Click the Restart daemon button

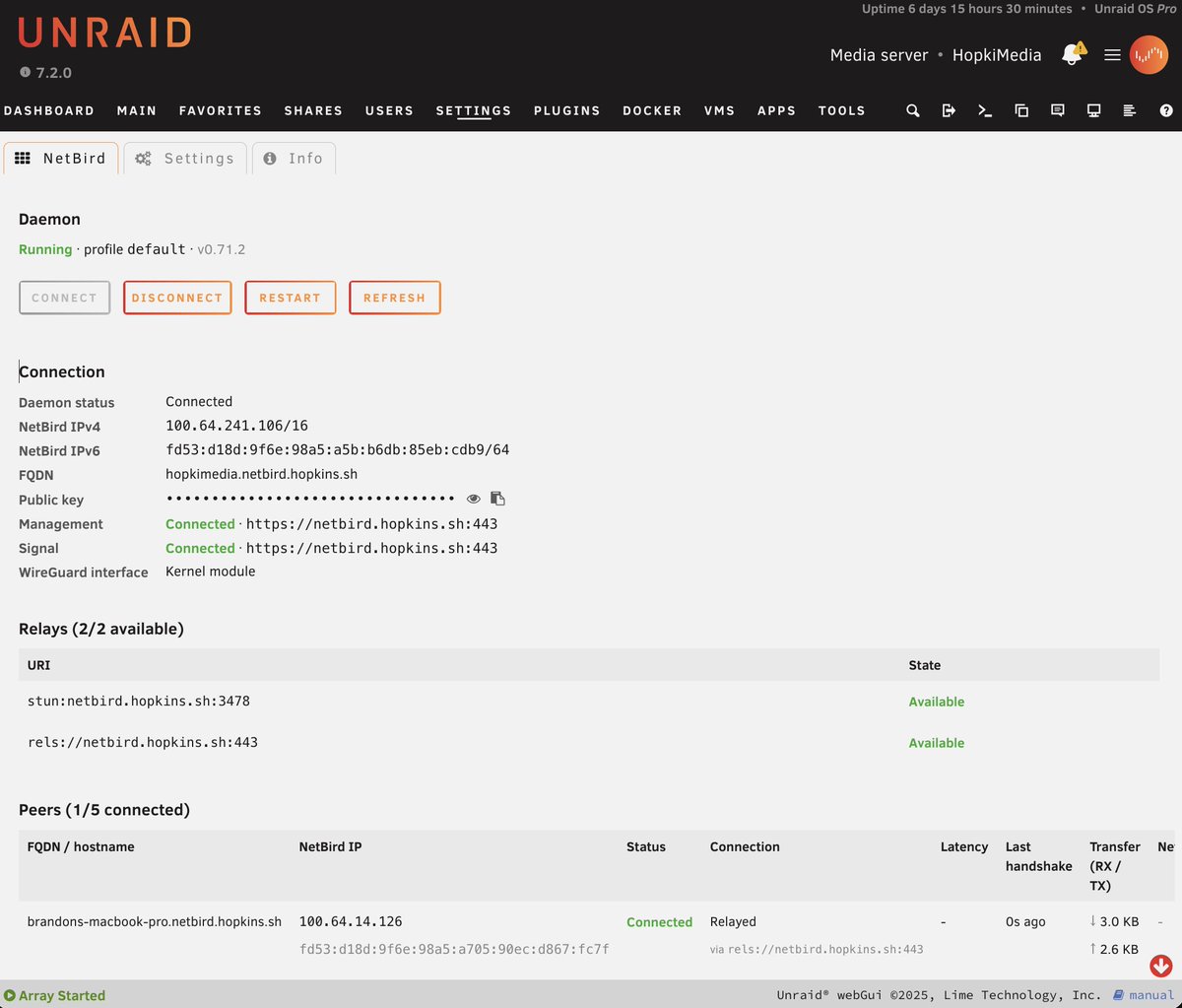click(x=290, y=298)
